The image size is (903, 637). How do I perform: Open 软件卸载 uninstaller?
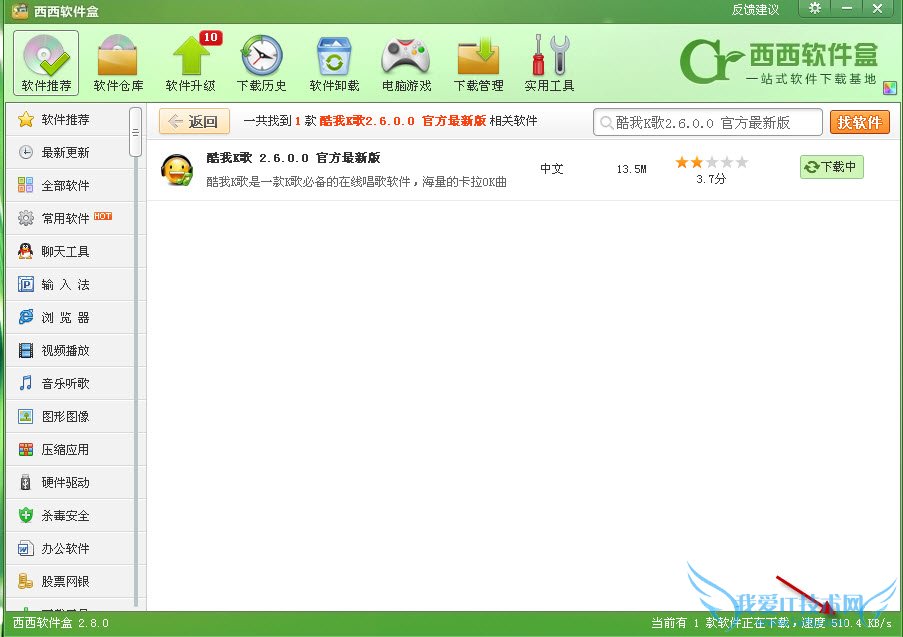click(x=334, y=63)
